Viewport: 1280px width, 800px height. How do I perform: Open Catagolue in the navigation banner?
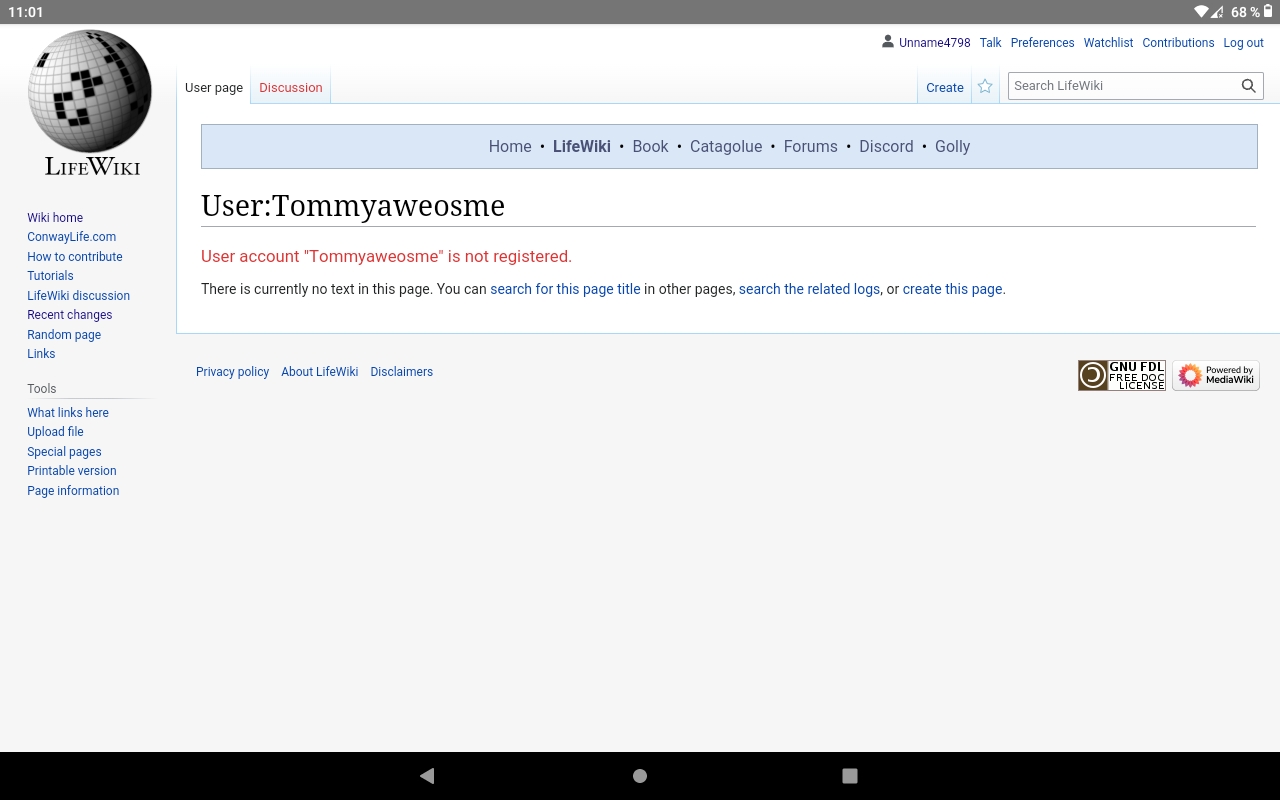pyautogui.click(x=726, y=146)
